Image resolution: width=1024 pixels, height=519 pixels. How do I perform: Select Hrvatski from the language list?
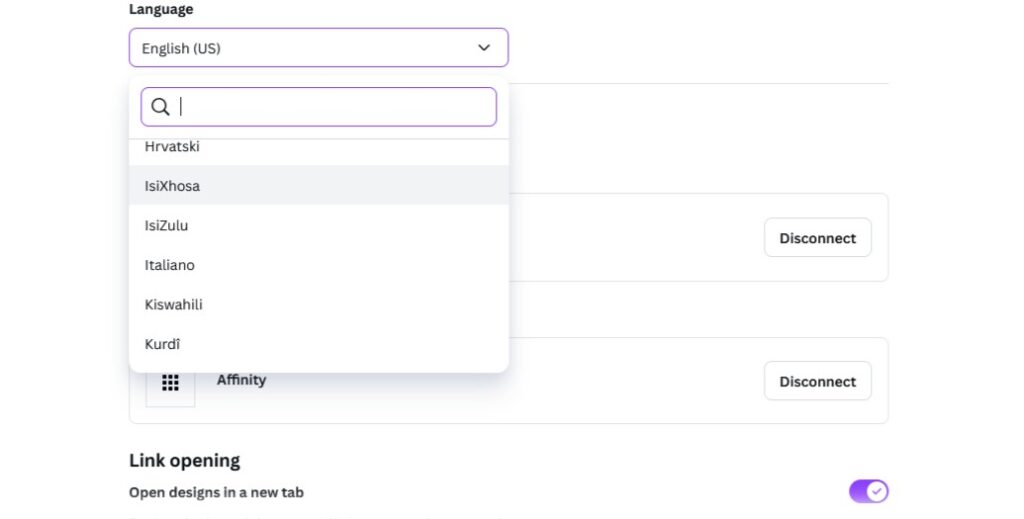click(172, 147)
